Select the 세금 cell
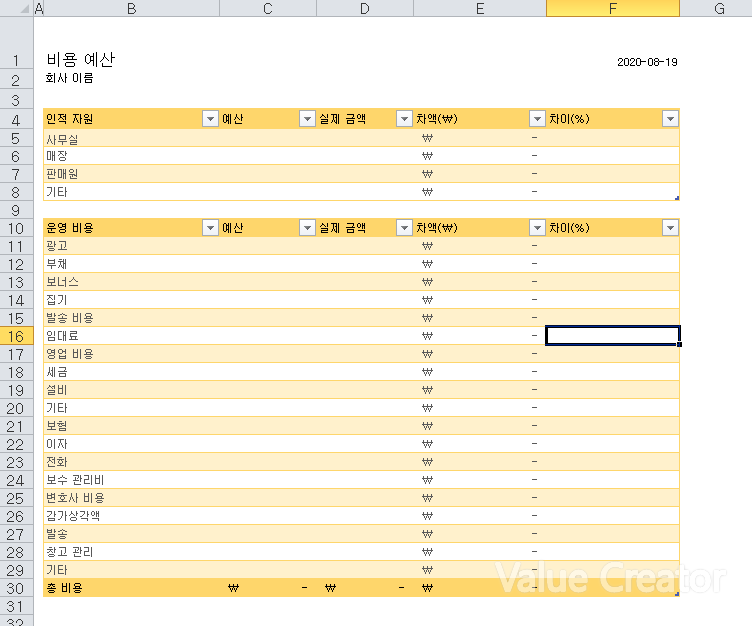 click(x=131, y=372)
